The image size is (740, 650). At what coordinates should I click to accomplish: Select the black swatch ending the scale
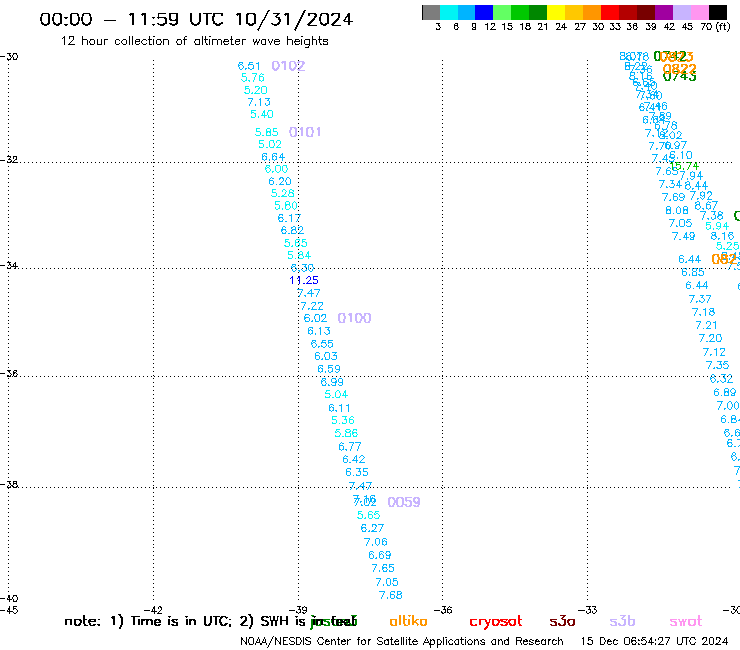point(718,12)
